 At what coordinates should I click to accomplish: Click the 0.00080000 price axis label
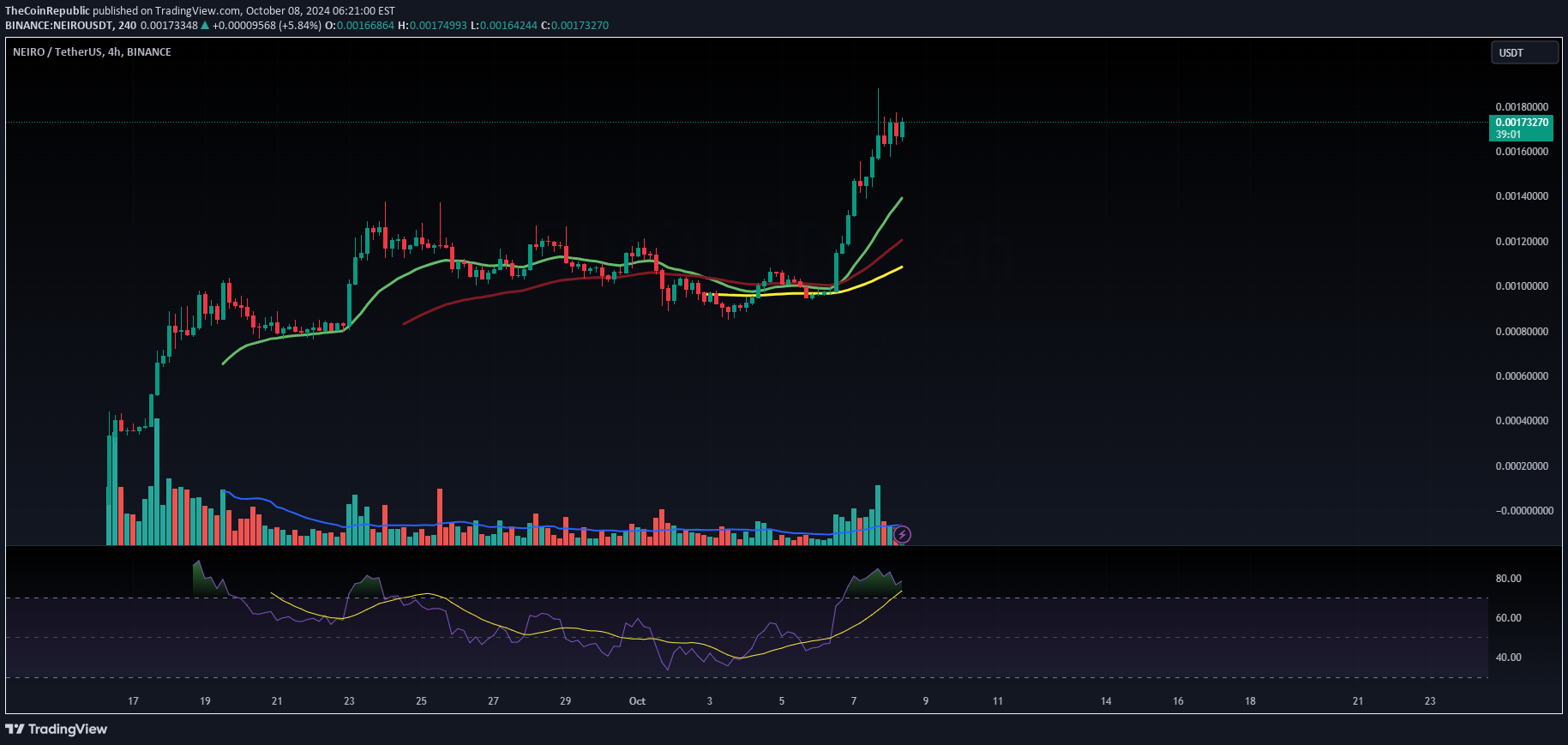point(1522,332)
